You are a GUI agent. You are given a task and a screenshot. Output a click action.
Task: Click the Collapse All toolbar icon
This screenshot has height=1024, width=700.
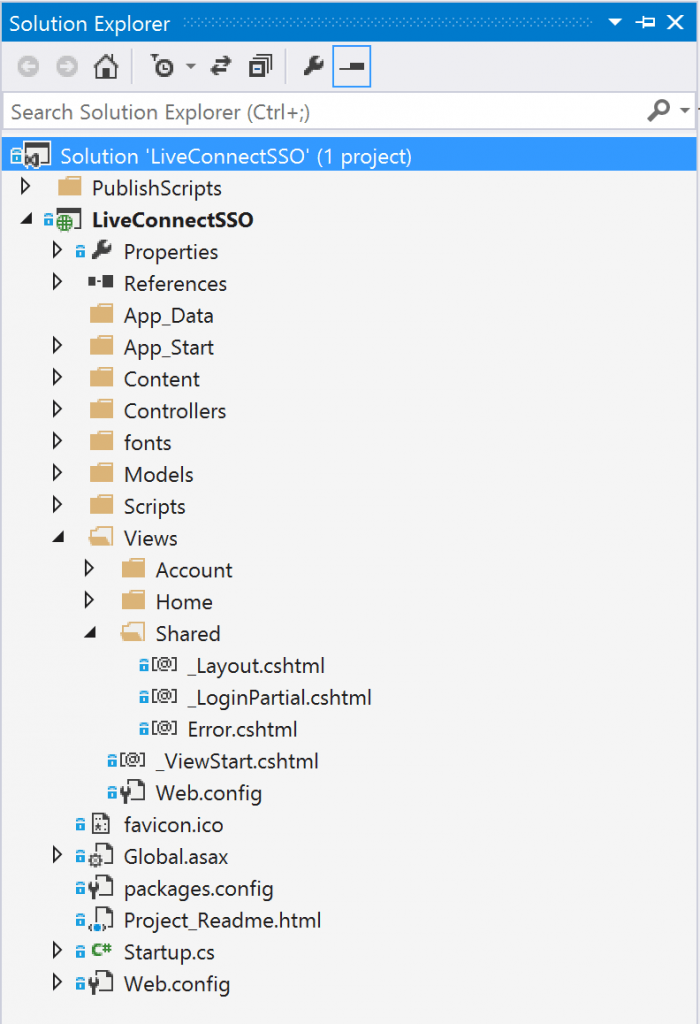click(x=260, y=66)
